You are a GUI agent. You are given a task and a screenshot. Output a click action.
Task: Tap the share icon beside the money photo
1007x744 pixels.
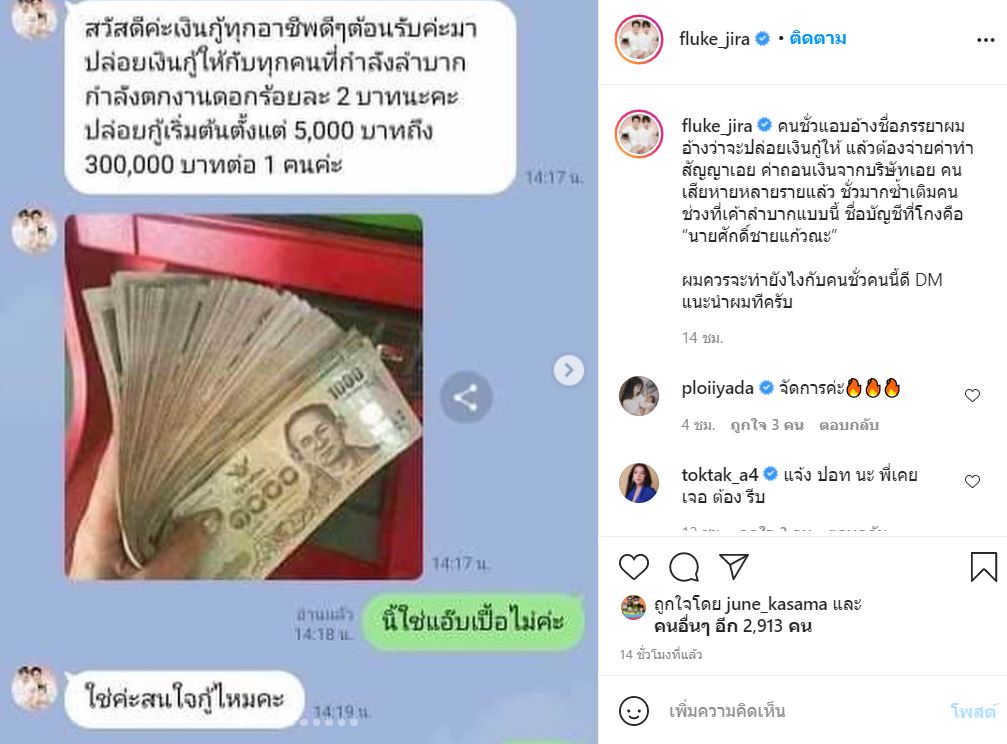466,398
